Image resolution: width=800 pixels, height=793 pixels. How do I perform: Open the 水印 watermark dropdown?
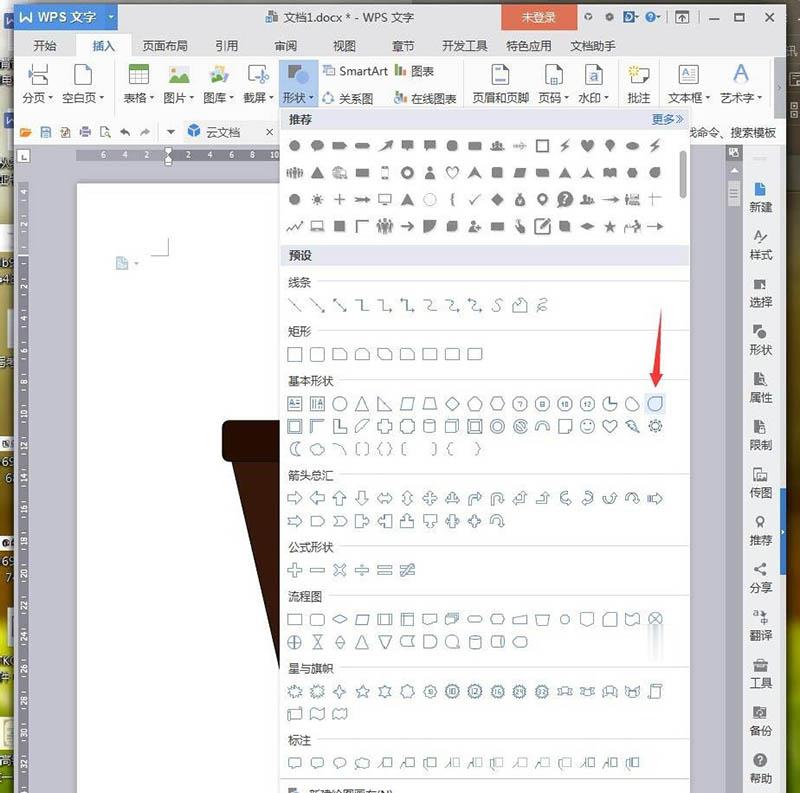pos(593,84)
